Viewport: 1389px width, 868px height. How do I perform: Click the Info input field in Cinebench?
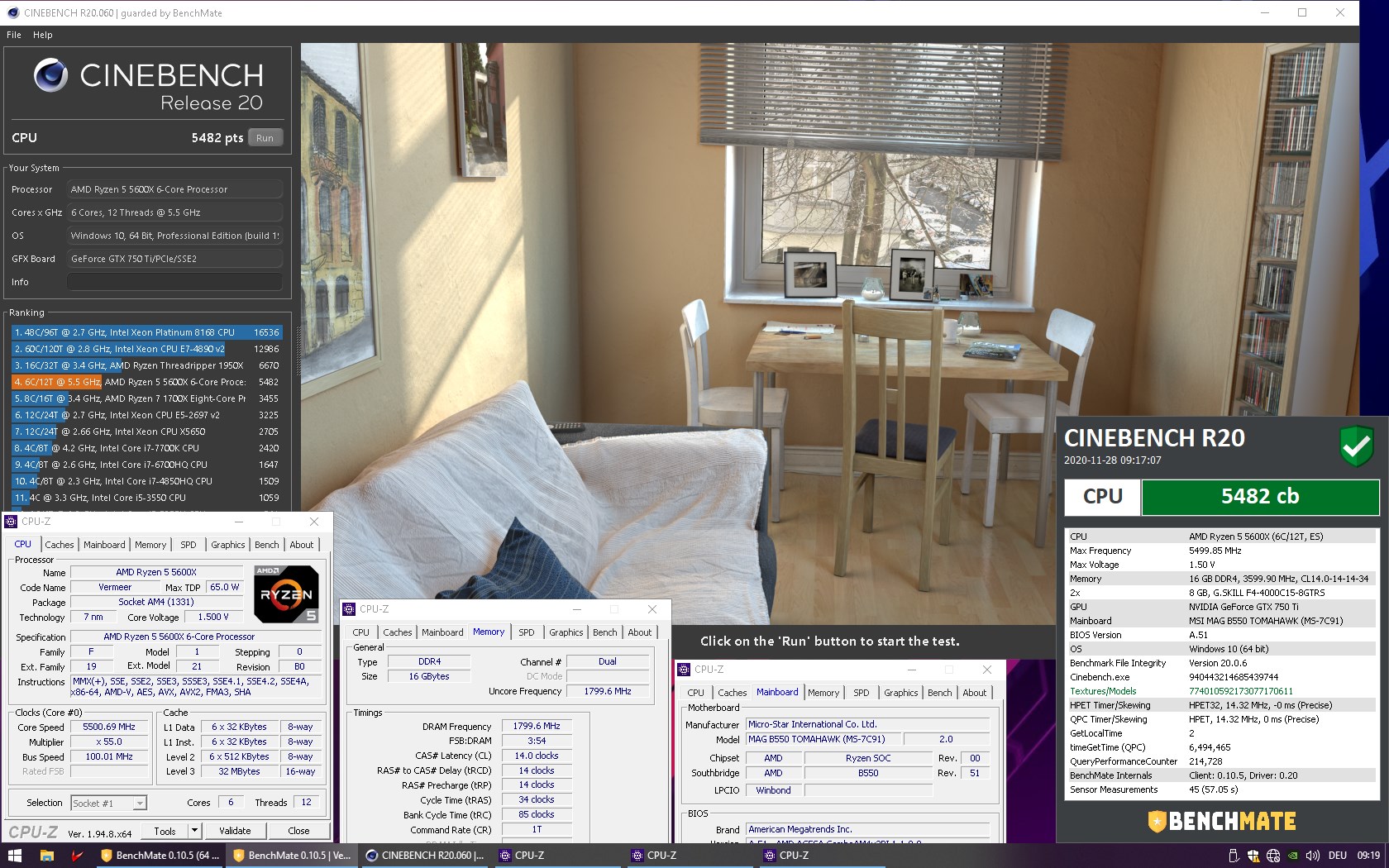click(175, 282)
